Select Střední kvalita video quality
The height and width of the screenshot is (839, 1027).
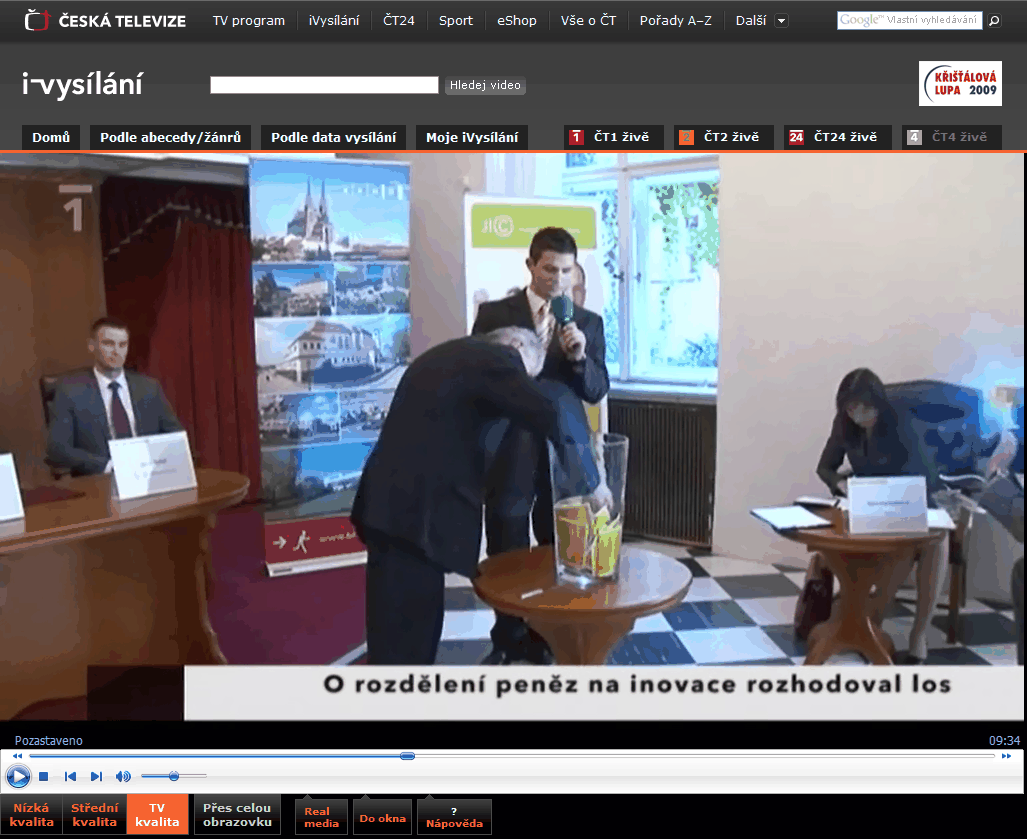(x=94, y=815)
